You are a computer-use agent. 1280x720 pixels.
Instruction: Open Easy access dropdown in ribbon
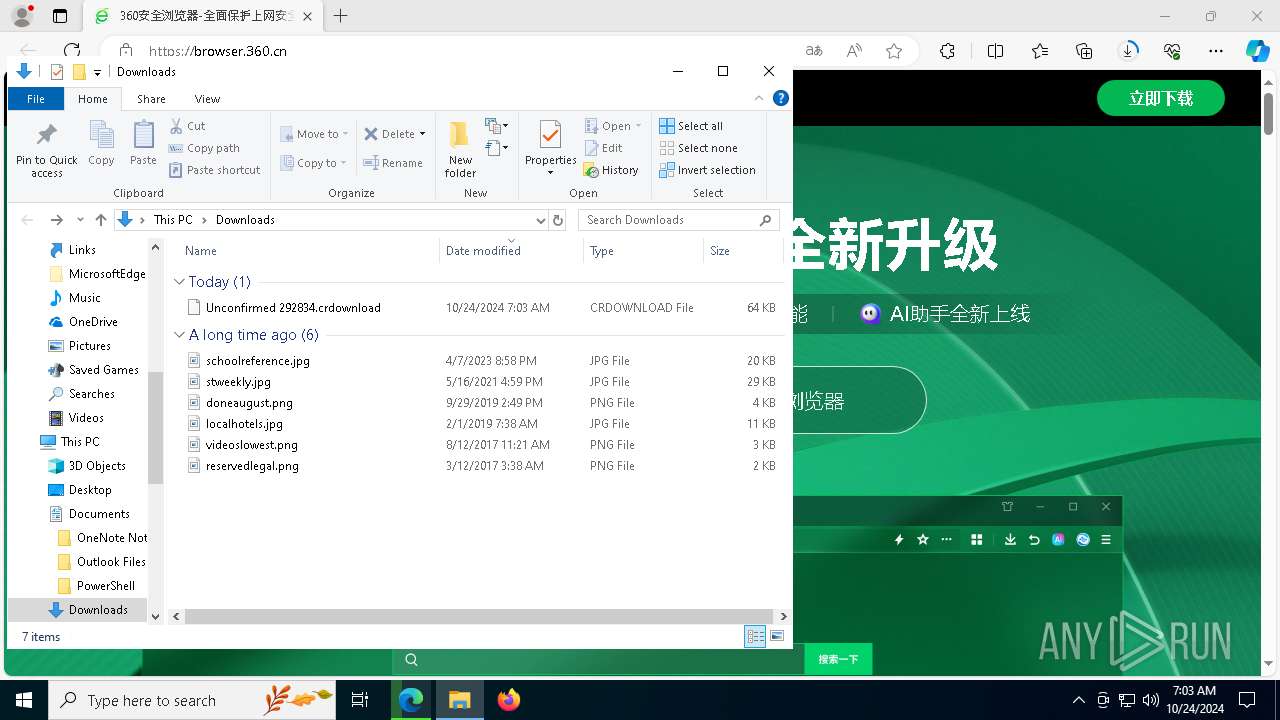497,149
